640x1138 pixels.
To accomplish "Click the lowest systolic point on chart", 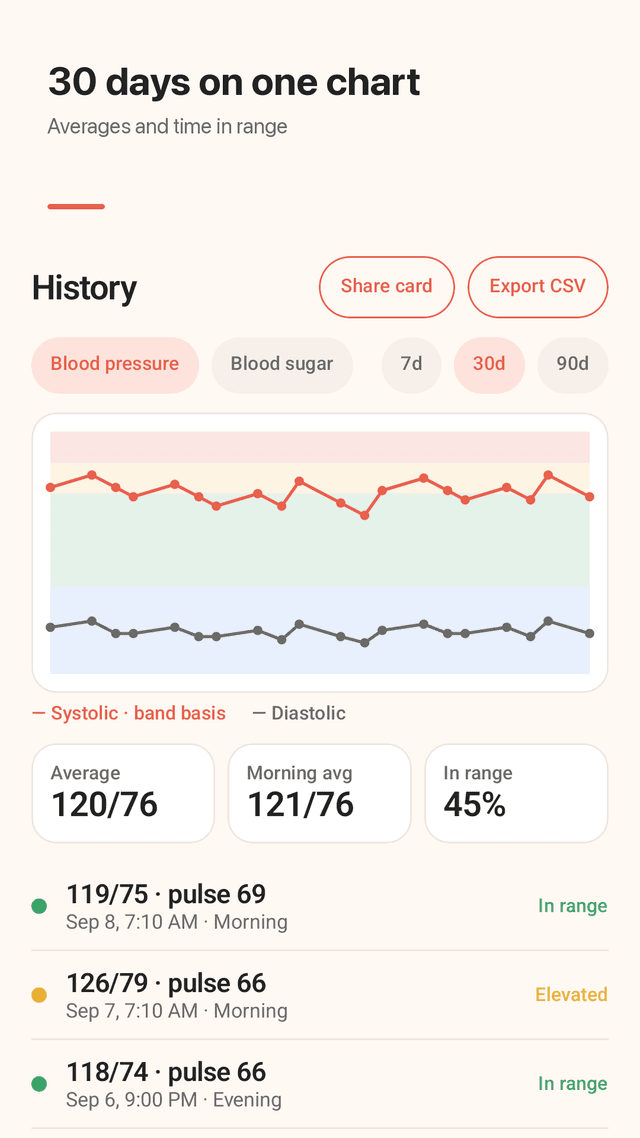I will [365, 515].
